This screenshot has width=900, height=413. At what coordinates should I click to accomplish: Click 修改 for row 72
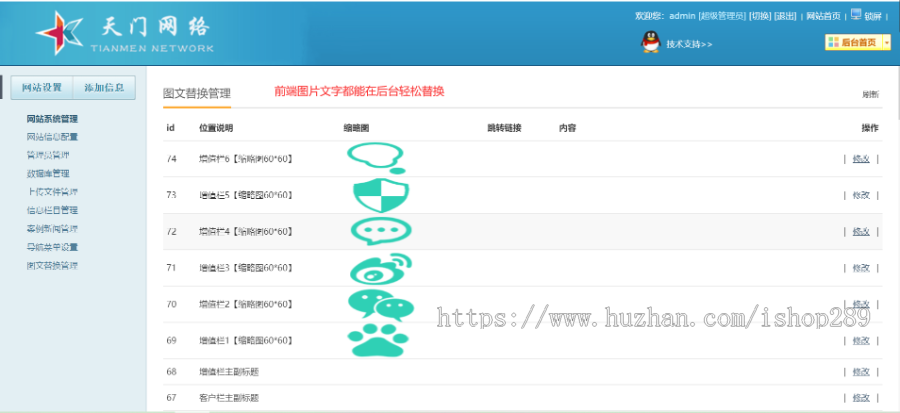pyautogui.click(x=861, y=232)
